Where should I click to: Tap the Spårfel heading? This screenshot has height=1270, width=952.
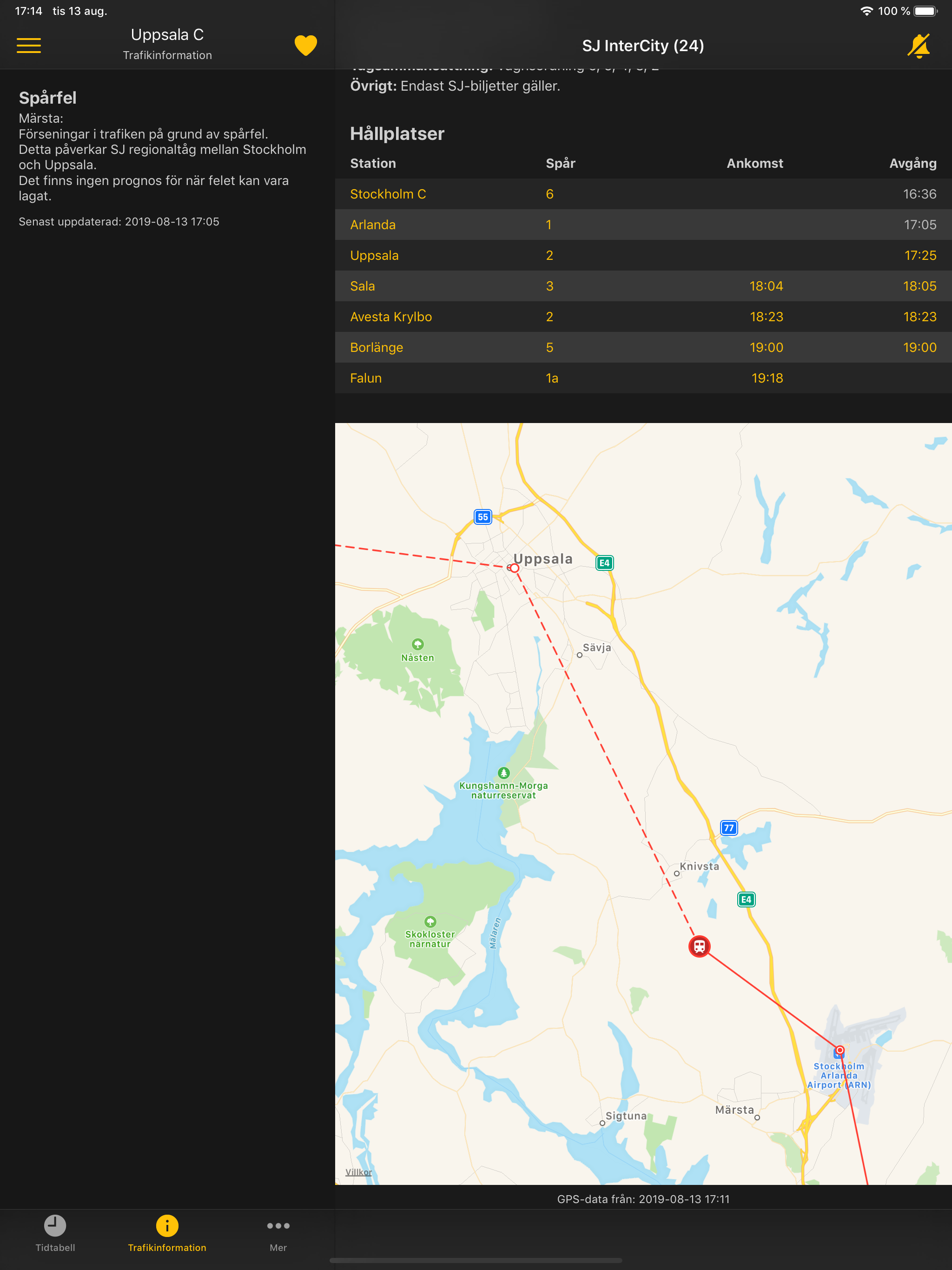(x=48, y=98)
